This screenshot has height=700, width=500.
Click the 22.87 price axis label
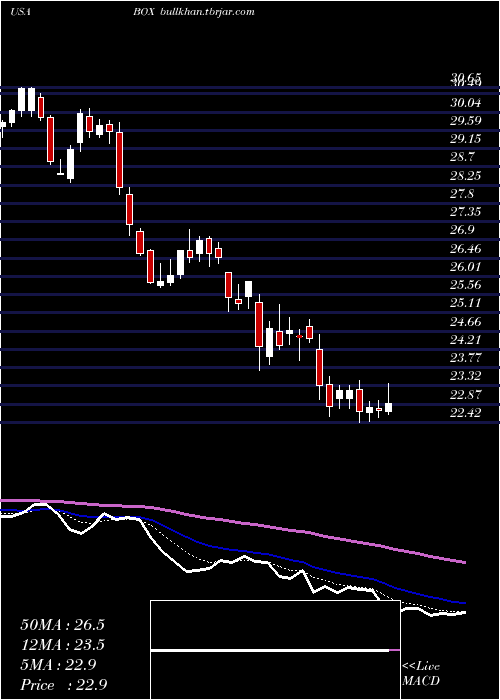pyautogui.click(x=466, y=395)
